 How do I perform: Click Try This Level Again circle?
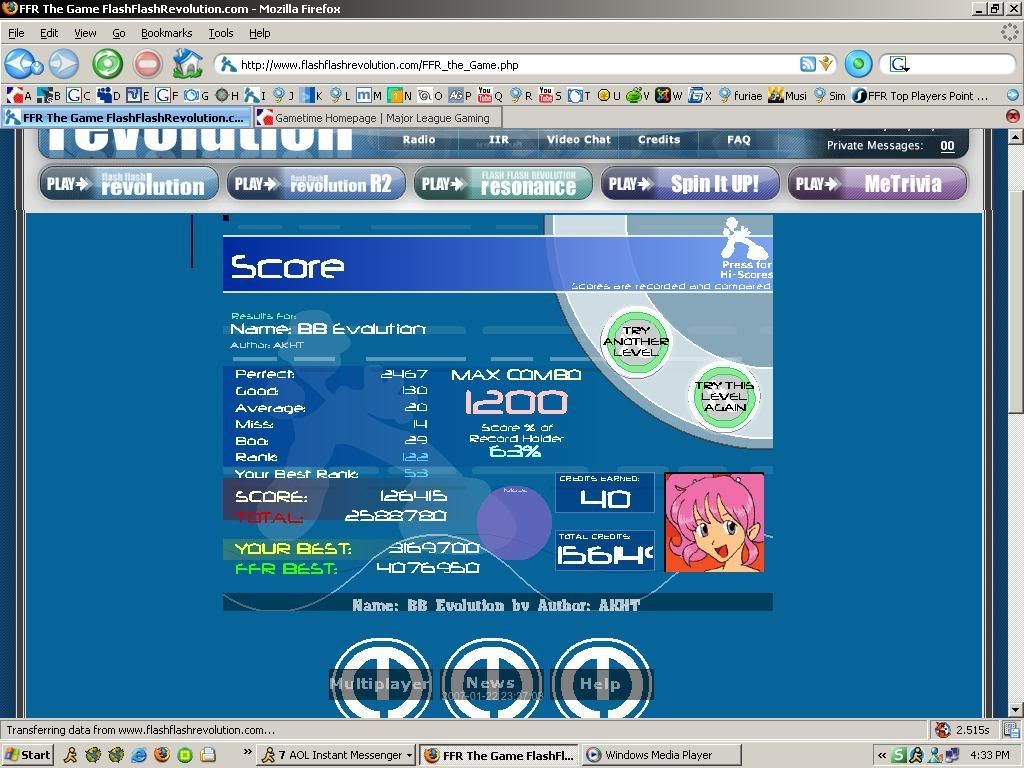pos(725,396)
